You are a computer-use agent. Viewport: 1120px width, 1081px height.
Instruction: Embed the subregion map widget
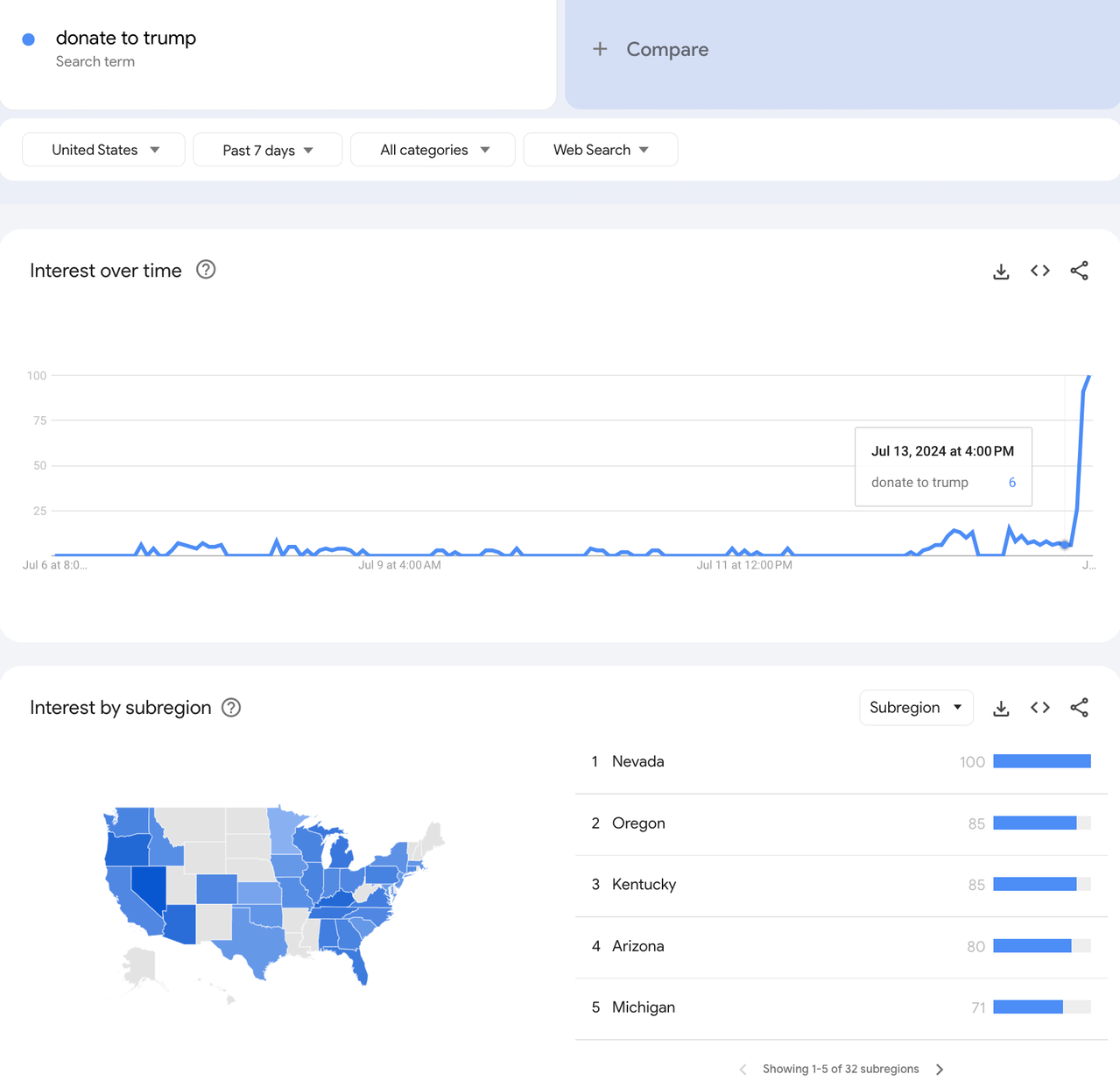1040,708
